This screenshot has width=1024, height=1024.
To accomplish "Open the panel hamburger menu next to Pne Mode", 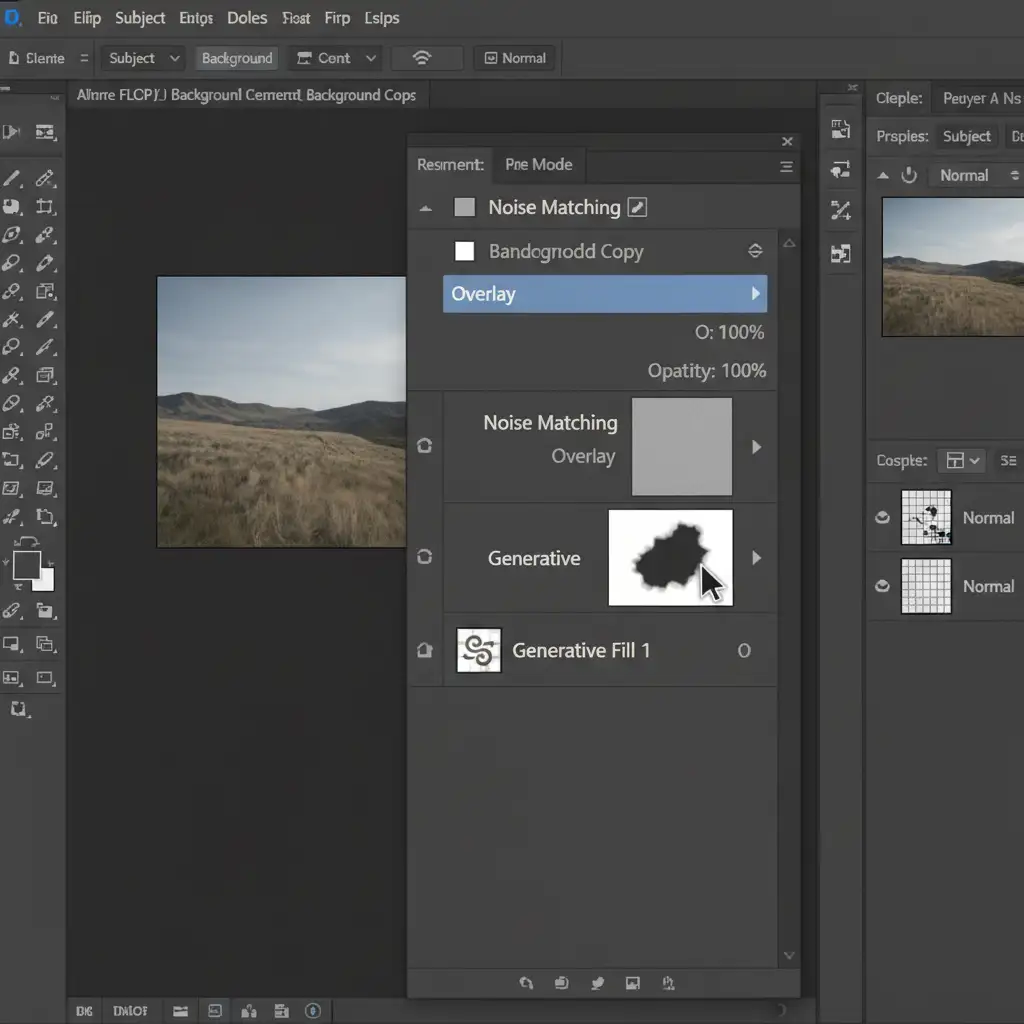I will (786, 166).
